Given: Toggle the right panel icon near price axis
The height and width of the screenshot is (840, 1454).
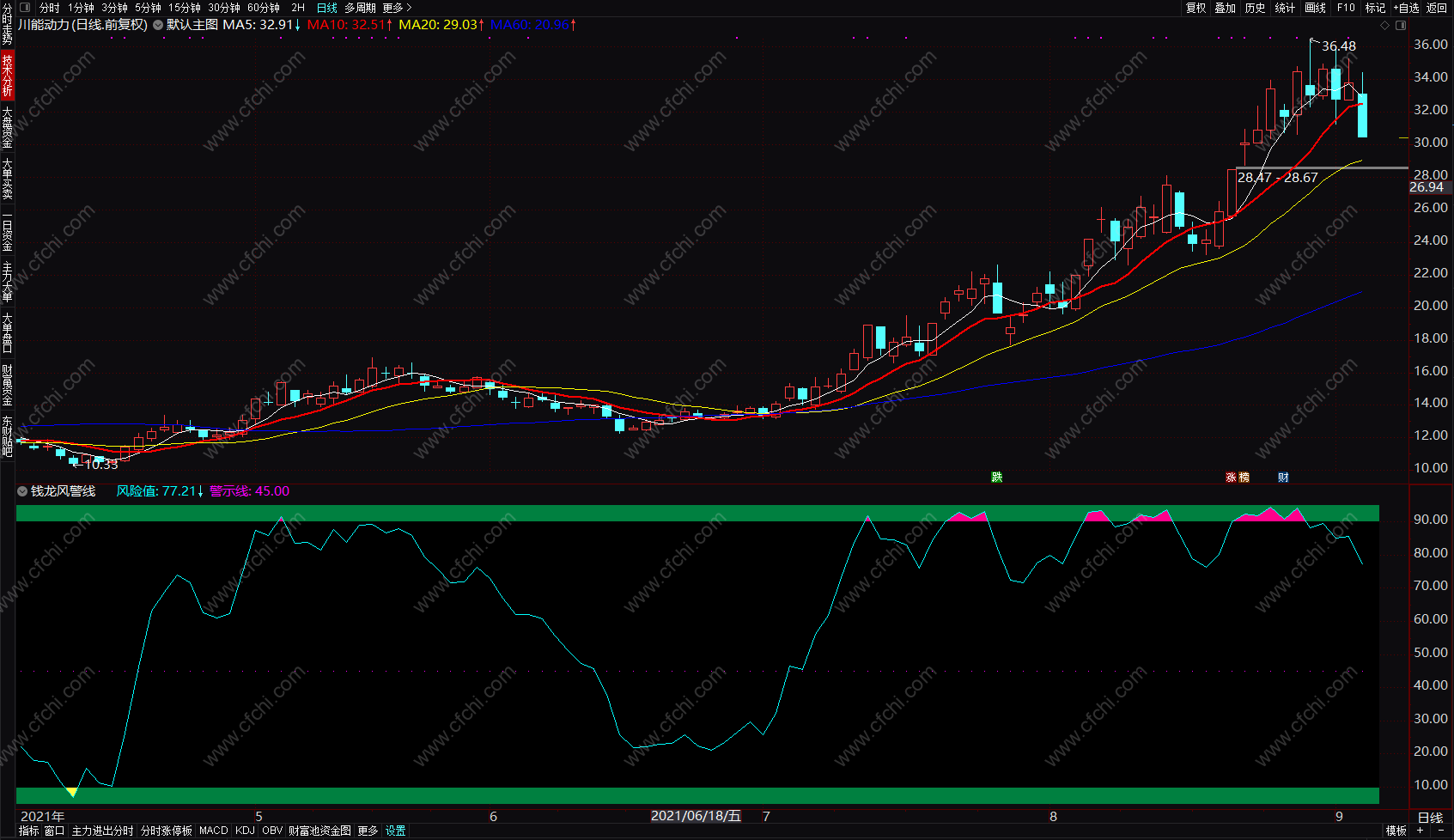Looking at the screenshot, I should (1402, 26).
